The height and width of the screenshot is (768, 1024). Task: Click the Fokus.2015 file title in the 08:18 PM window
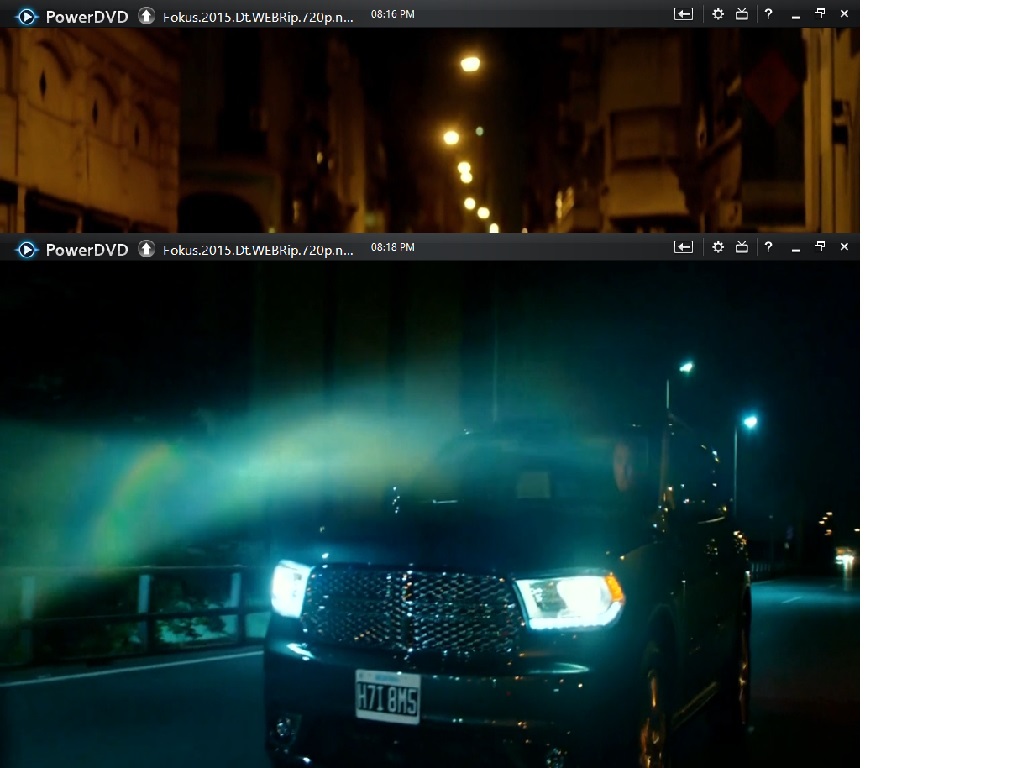pos(258,251)
